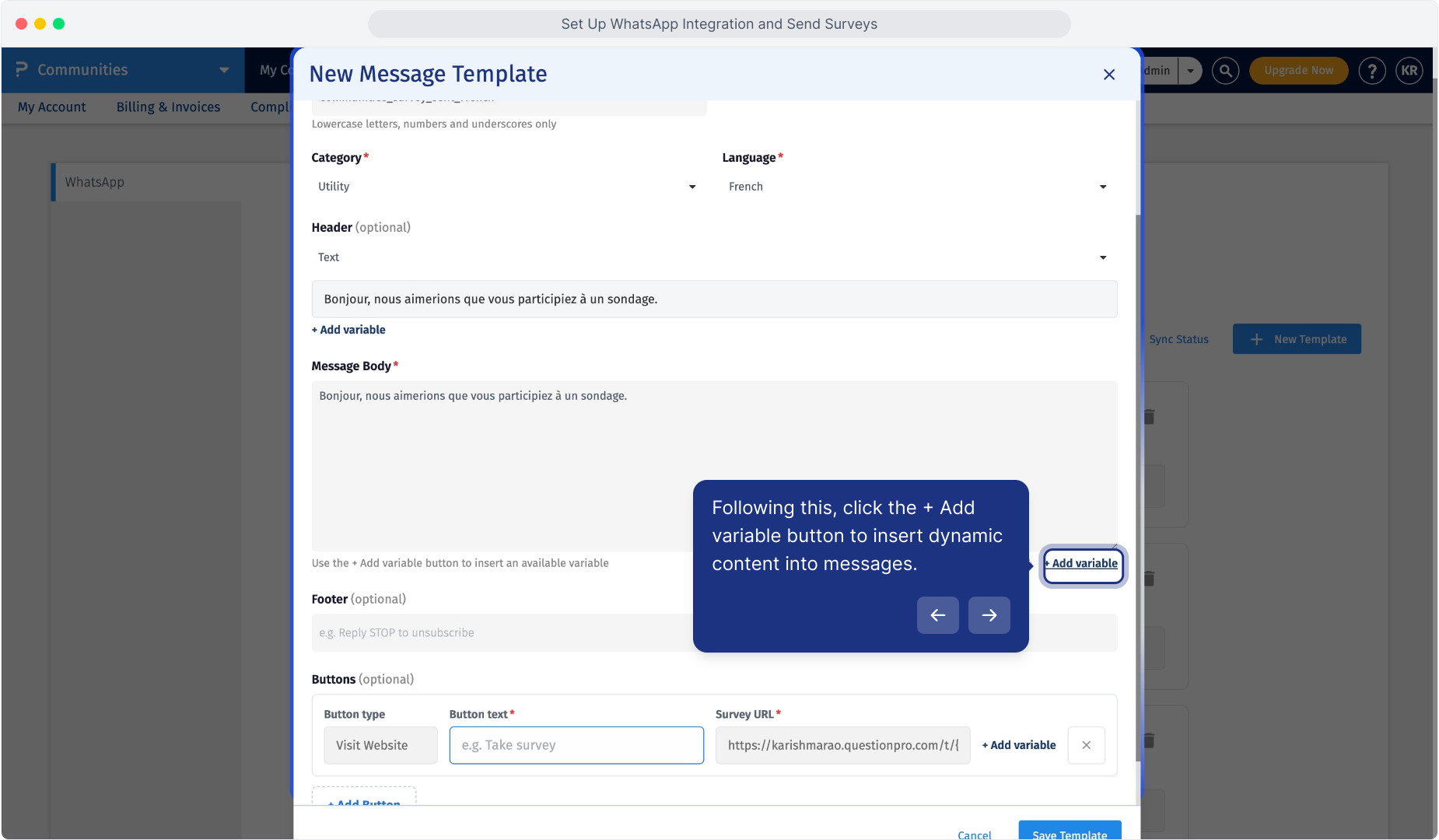Open the Category dropdown set to Utility

[506, 187]
